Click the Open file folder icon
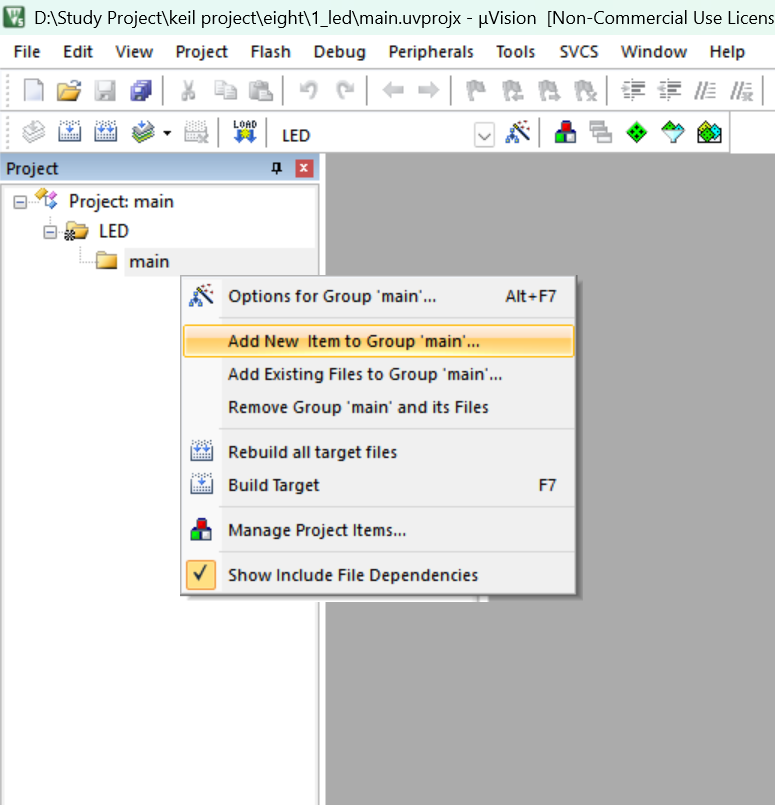Viewport: 775px width, 805px height. click(69, 91)
